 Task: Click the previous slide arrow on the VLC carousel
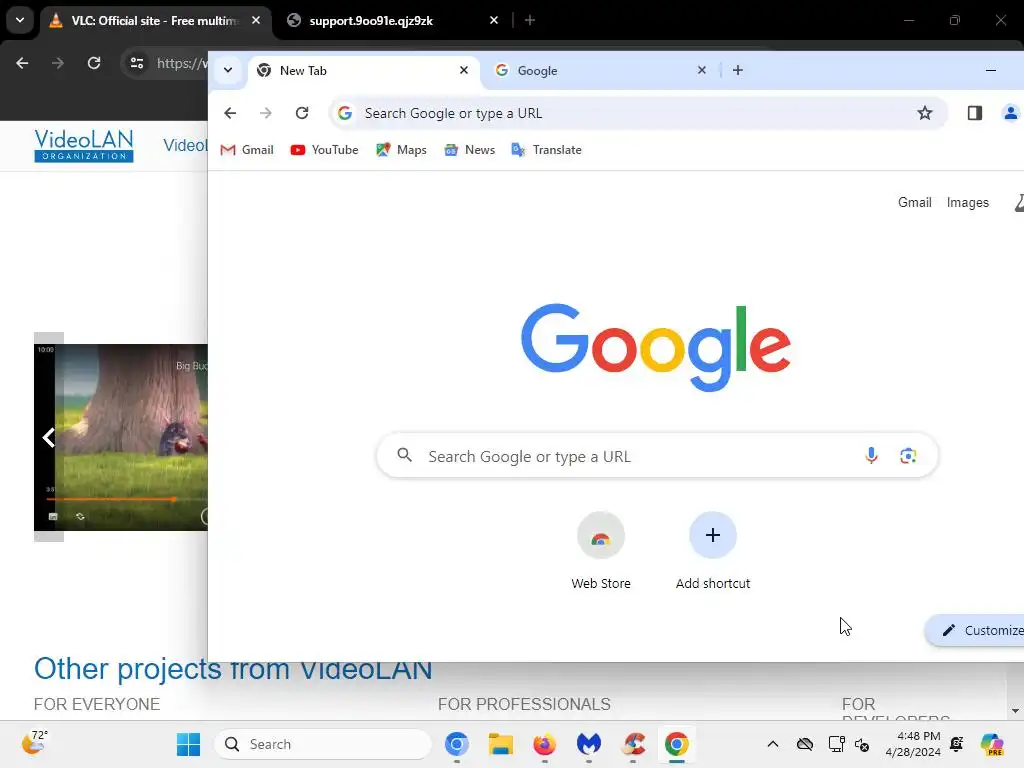(x=48, y=437)
